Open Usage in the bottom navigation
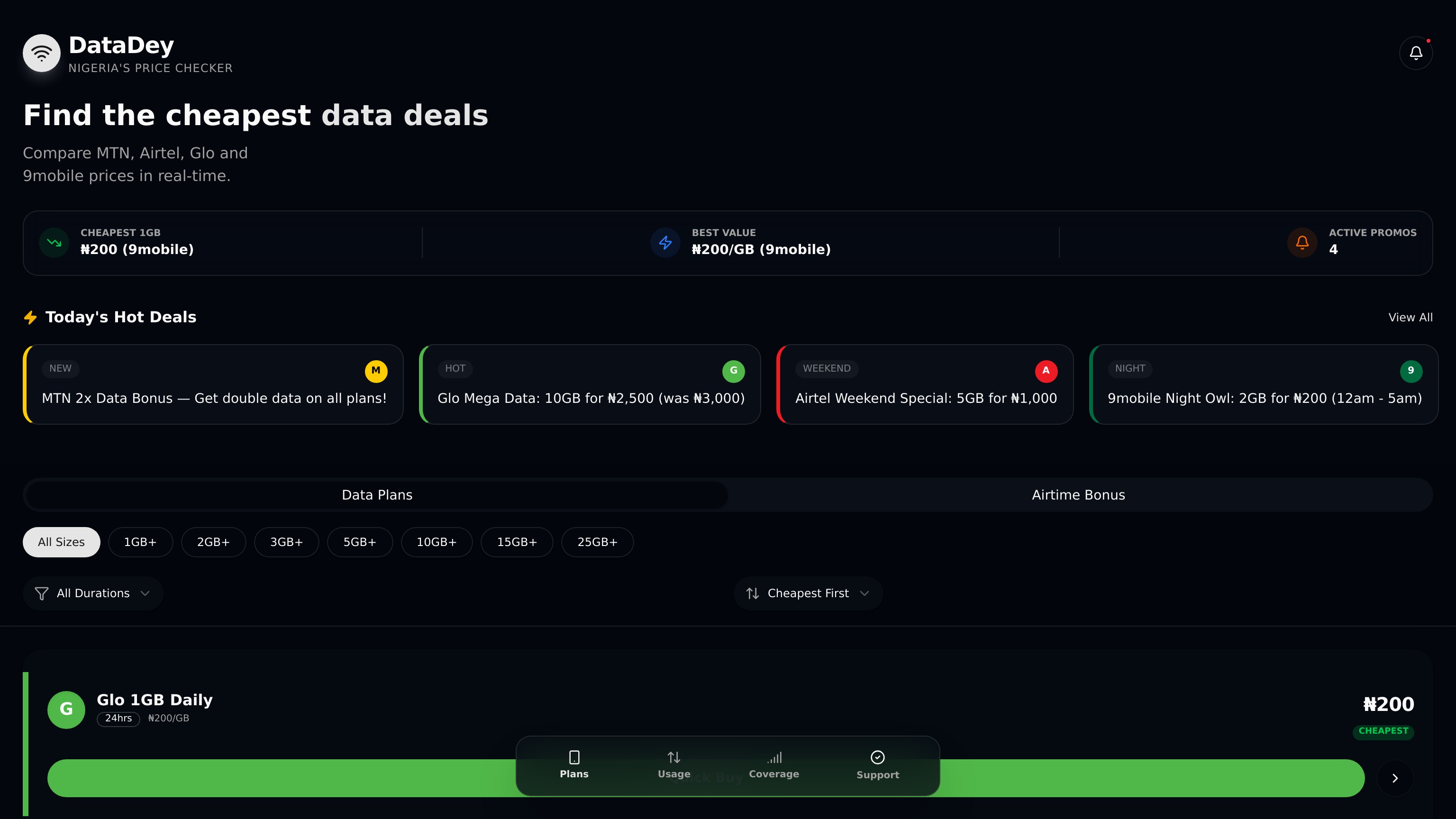Screen dimensions: 1456x819 [x=673, y=765]
